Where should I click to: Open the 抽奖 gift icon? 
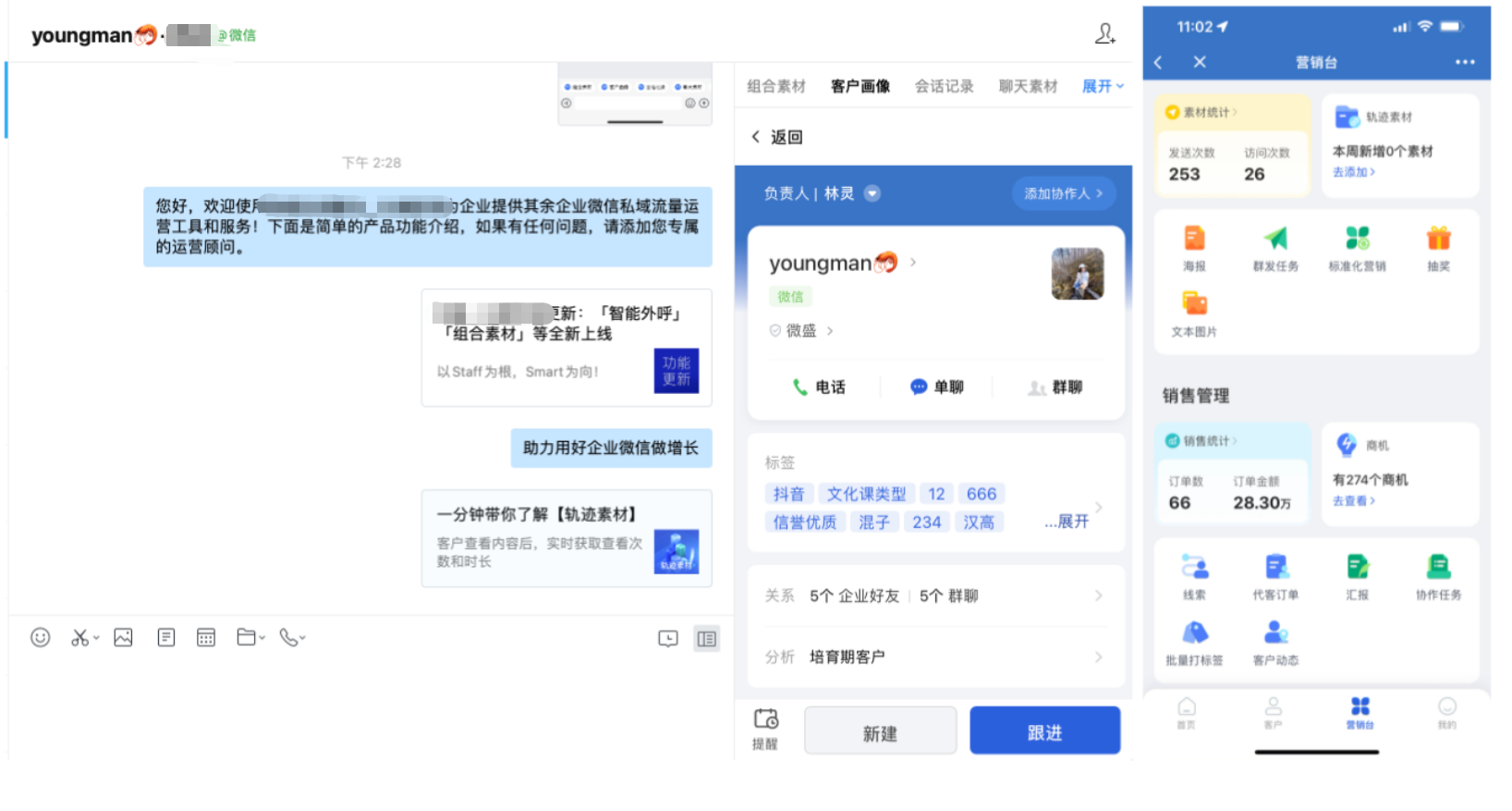click(x=1438, y=239)
